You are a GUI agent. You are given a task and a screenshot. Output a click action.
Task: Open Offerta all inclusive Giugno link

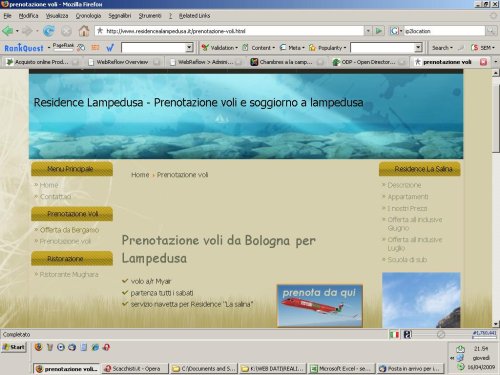pyautogui.click(x=415, y=224)
